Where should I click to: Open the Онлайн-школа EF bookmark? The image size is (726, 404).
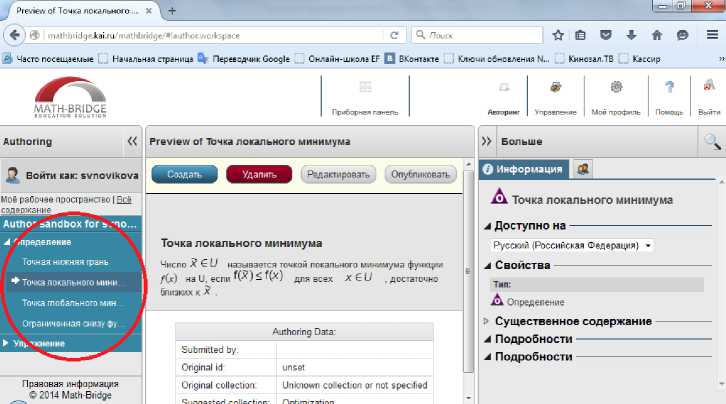pyautogui.click(x=338, y=59)
